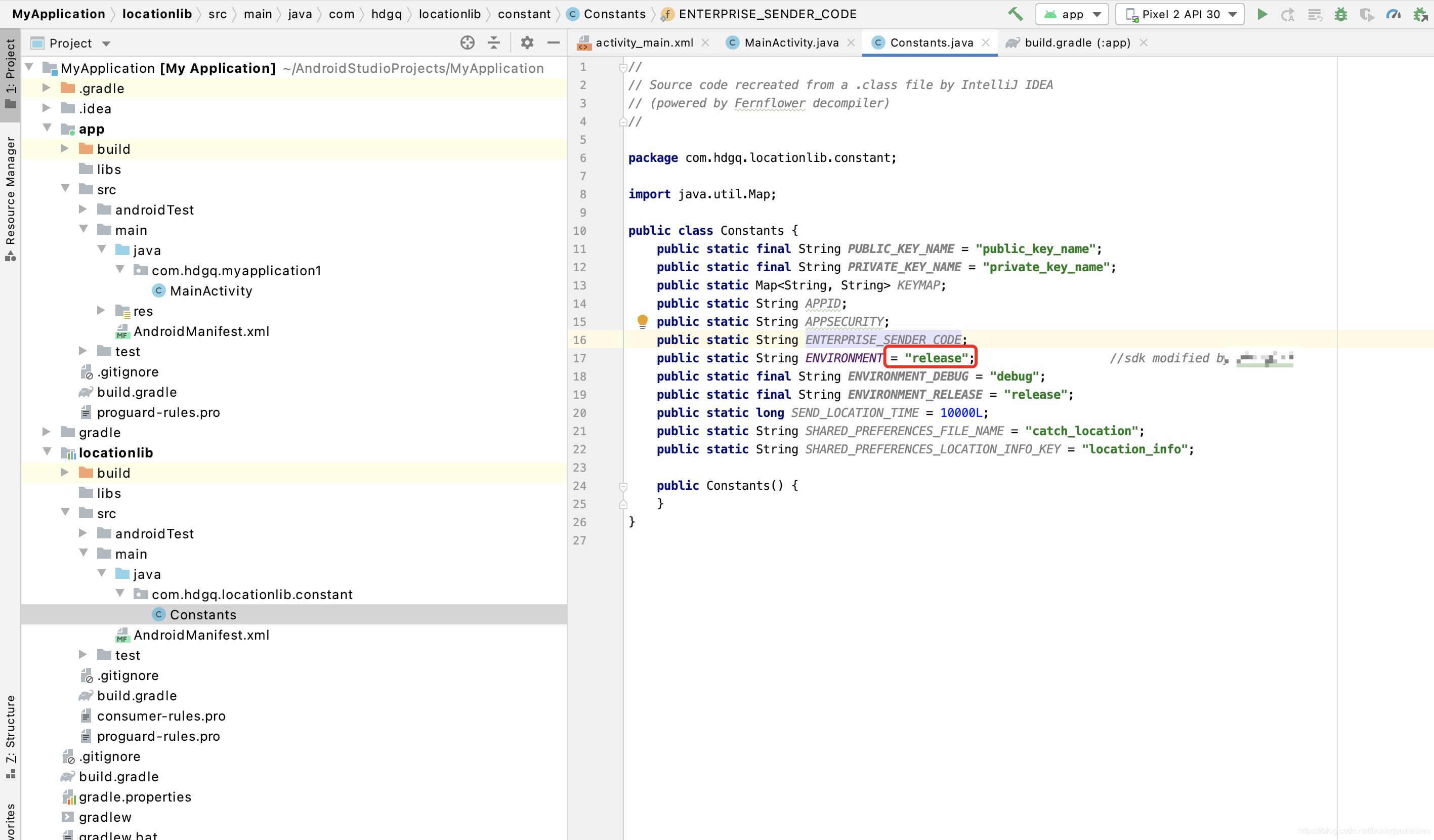Select app proguard-rules.pro file

point(158,412)
